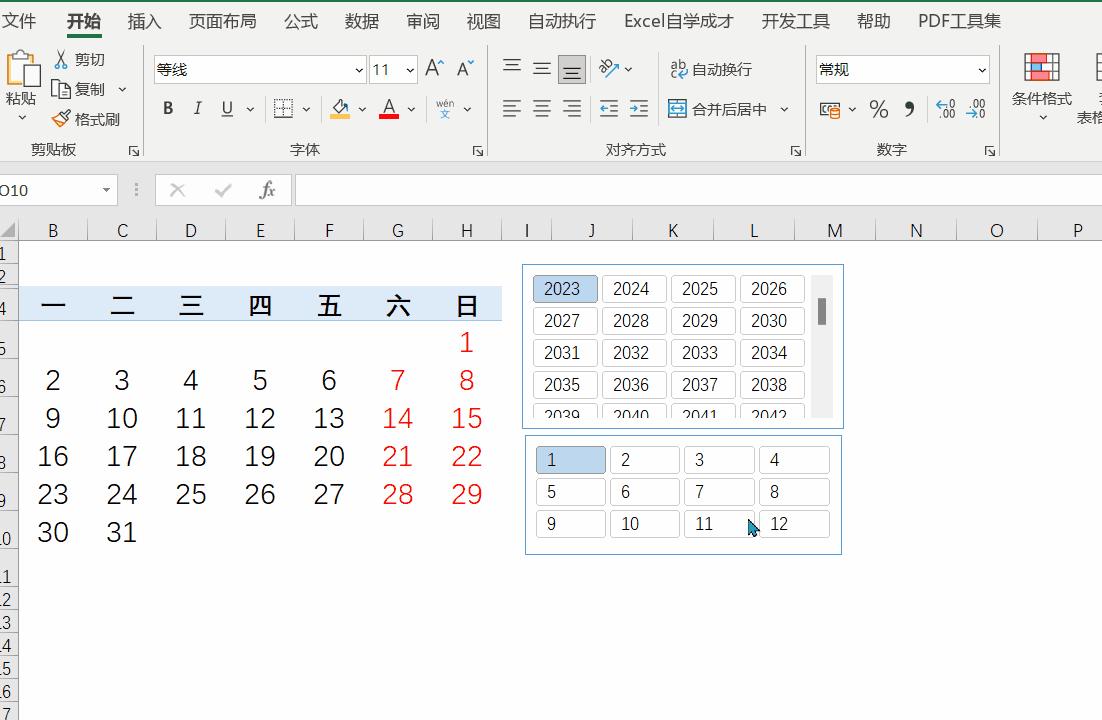1102x720 pixels.
Task: Select year 2025 in the year picker
Action: (703, 288)
